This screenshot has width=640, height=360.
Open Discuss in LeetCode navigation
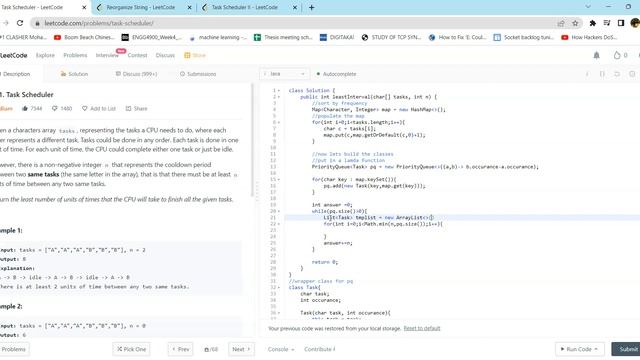click(165, 55)
